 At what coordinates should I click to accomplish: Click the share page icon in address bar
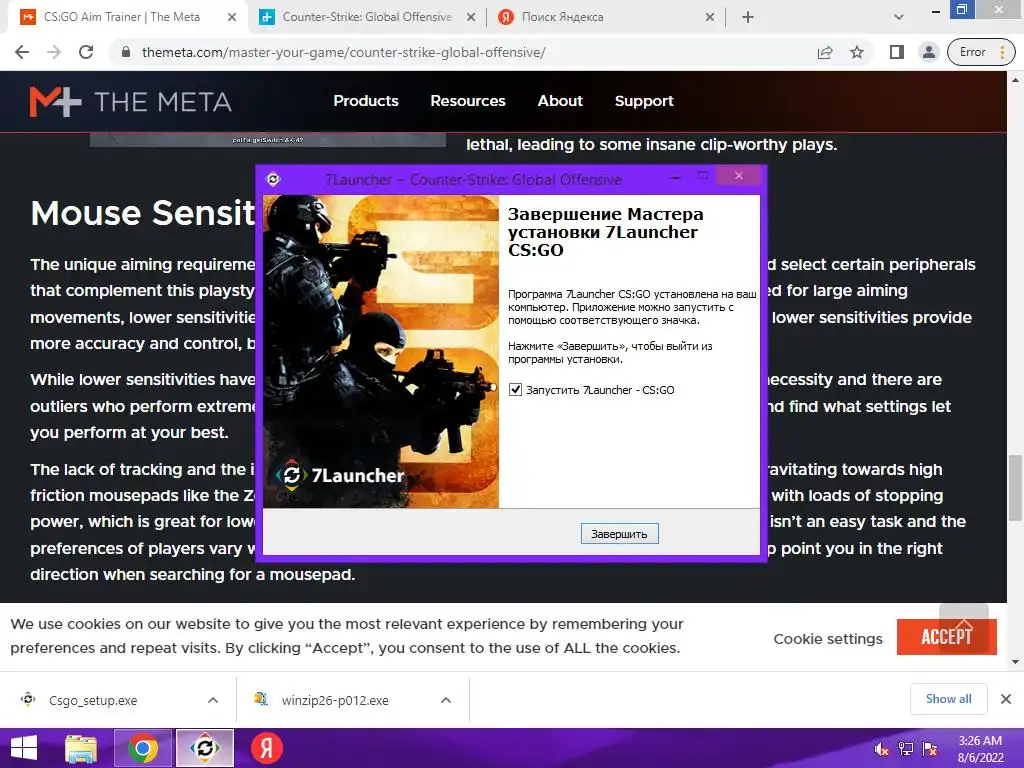(825, 52)
